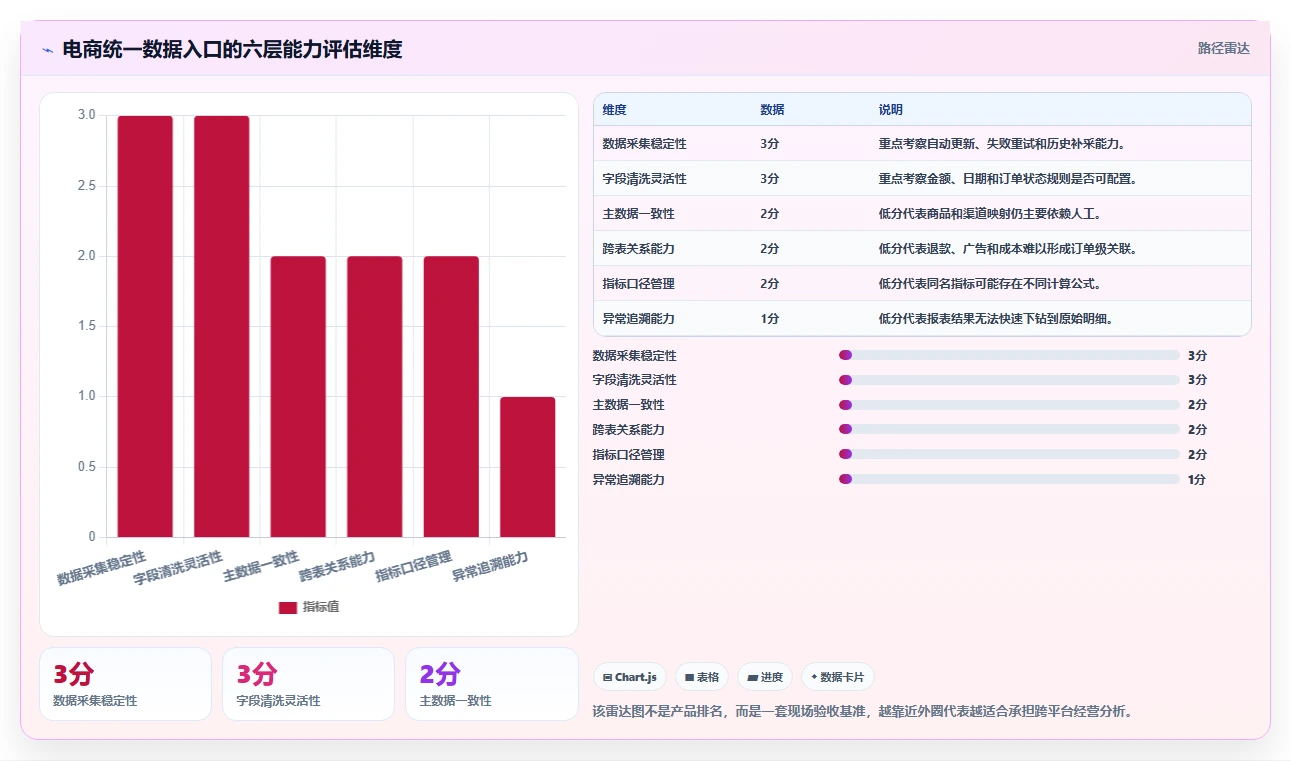Click the 字段清洗灵活性 progress bar
This screenshot has height=761, width=1291.
[x=1010, y=380]
